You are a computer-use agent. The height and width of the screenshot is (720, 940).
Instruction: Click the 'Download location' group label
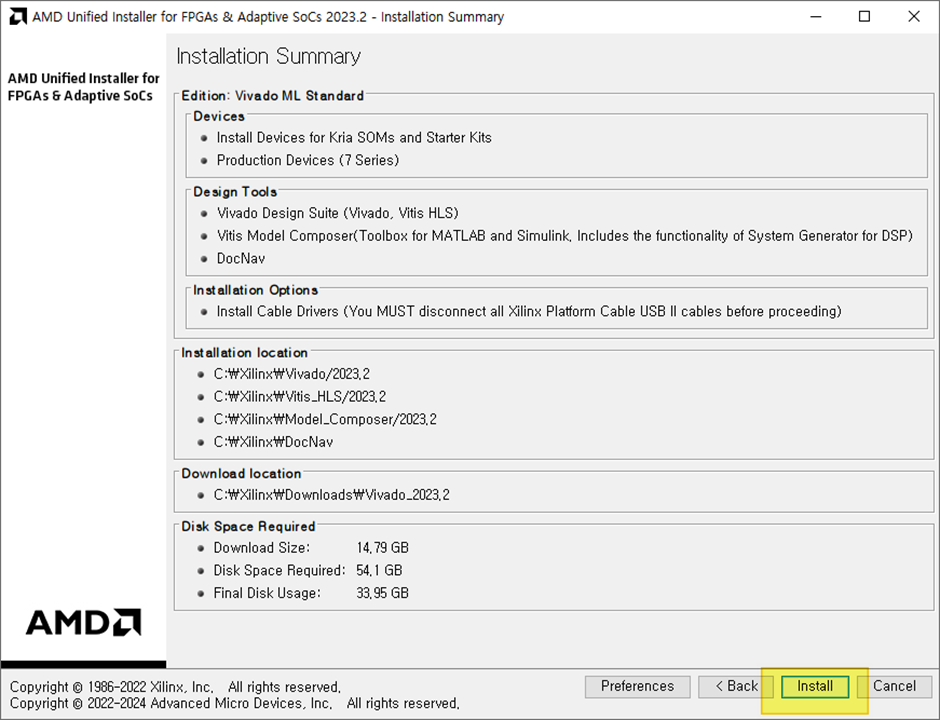(242, 474)
